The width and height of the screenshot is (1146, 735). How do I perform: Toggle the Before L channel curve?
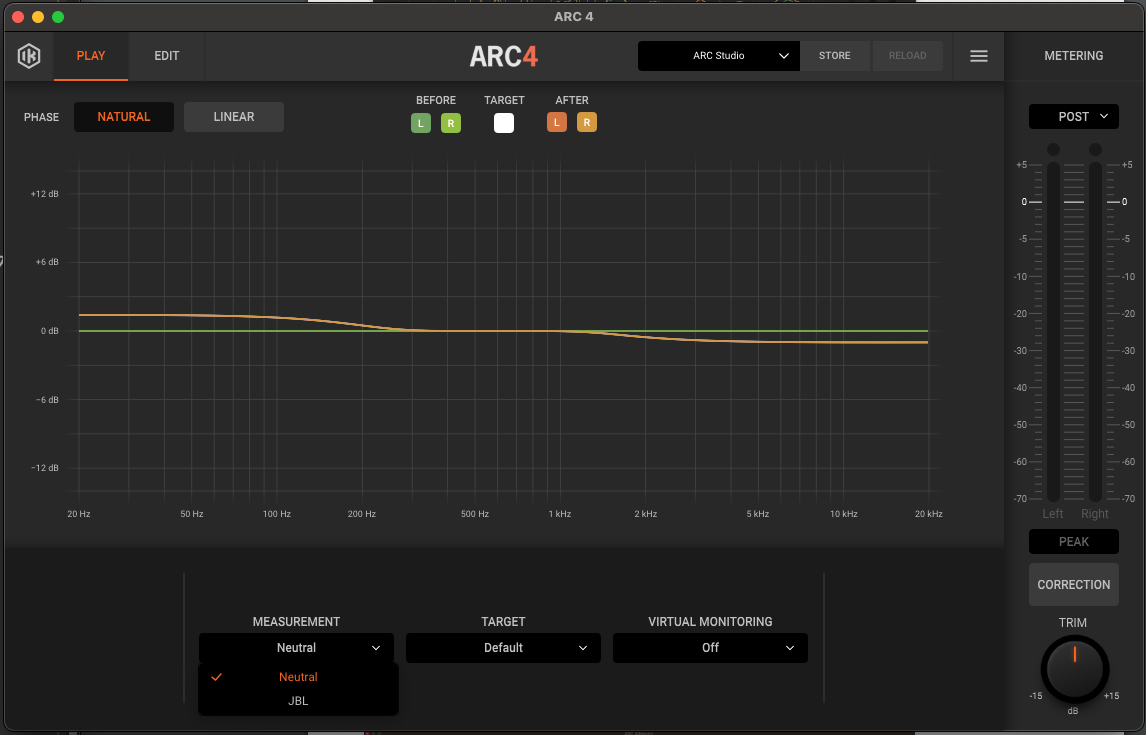click(x=421, y=123)
